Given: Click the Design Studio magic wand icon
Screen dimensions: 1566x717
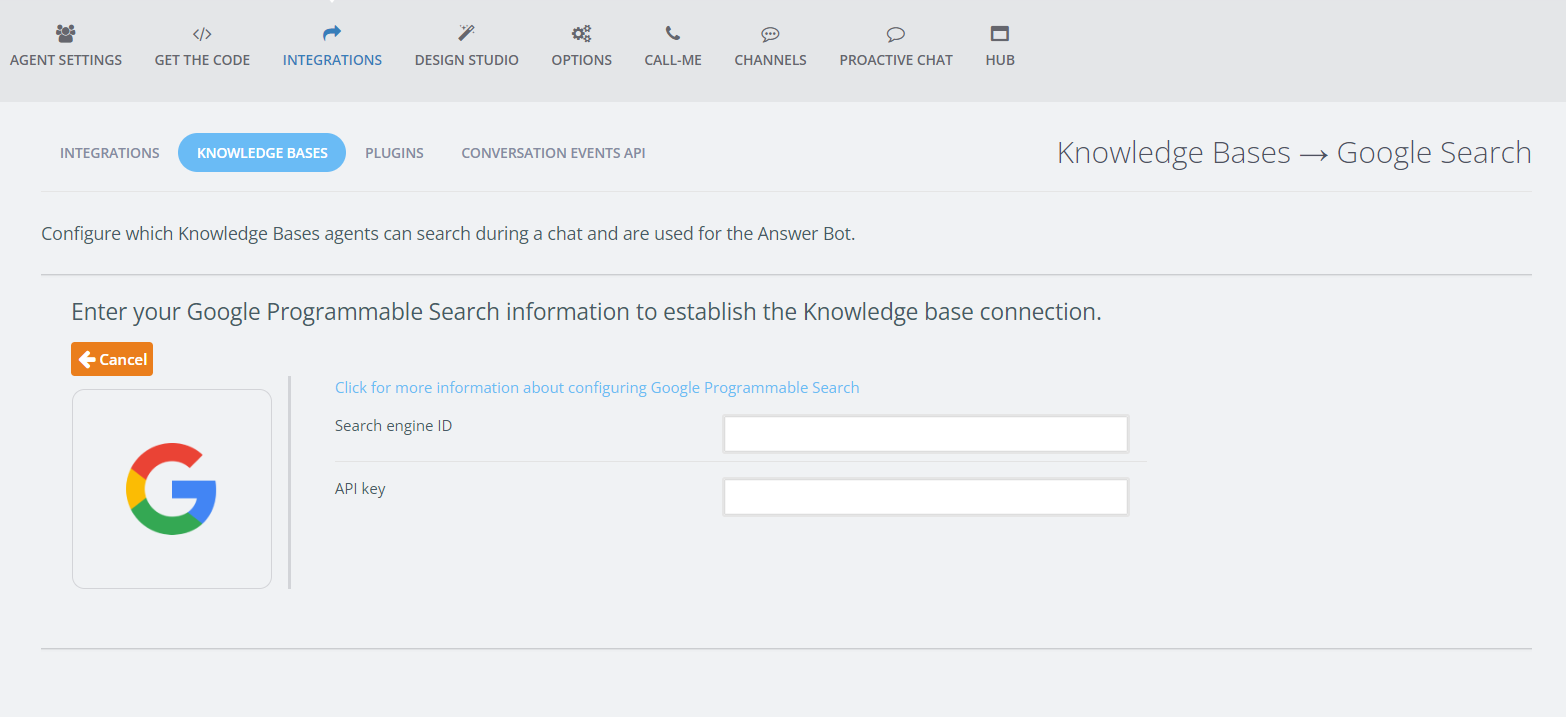Looking at the screenshot, I should 466,33.
